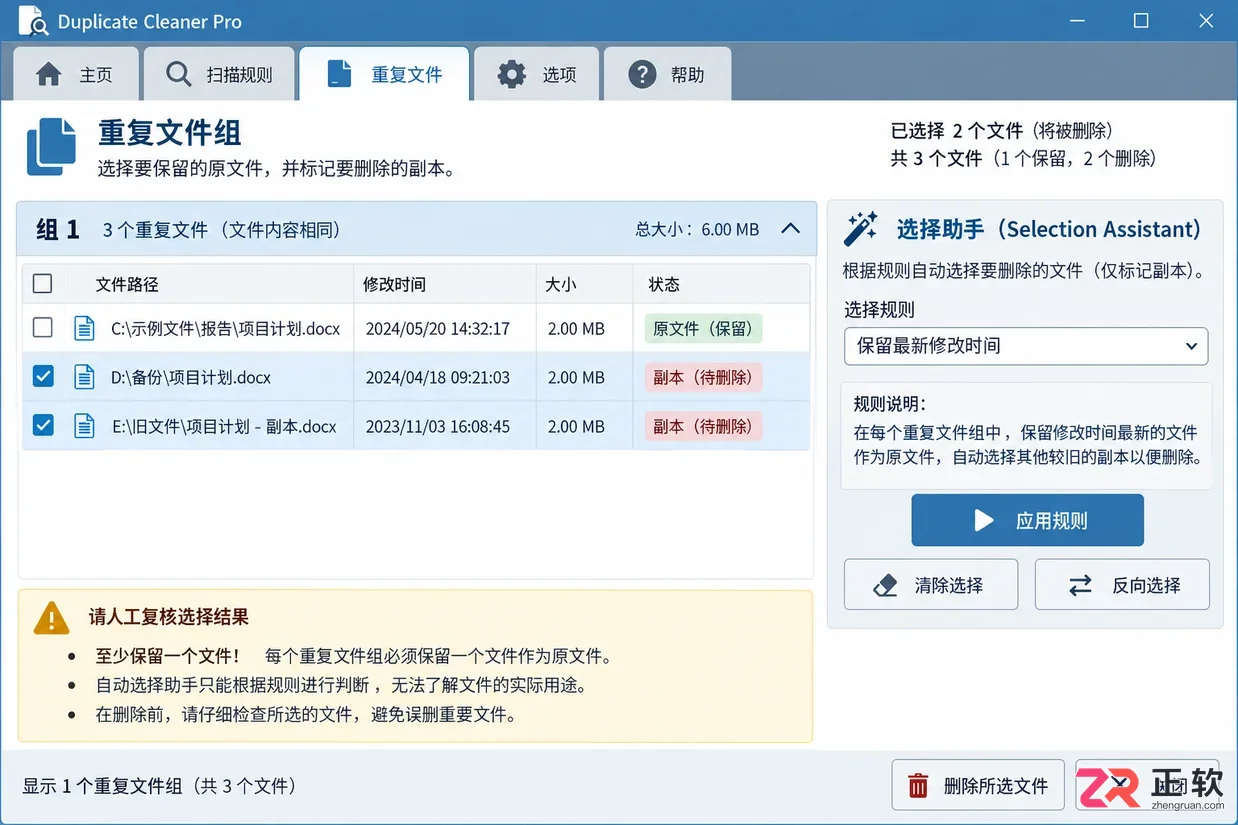The image size is (1238, 825).
Task: Click the magnifier icon on the 扫描规则 tab
Action: (x=179, y=74)
